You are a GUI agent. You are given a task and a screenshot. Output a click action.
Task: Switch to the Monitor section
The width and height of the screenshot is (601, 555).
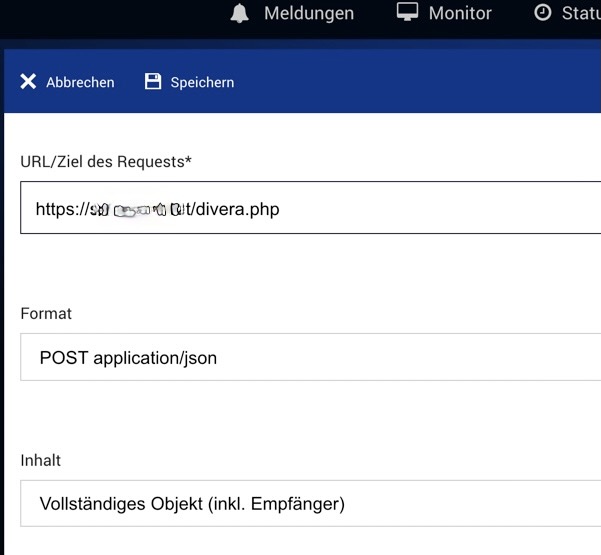tap(460, 13)
